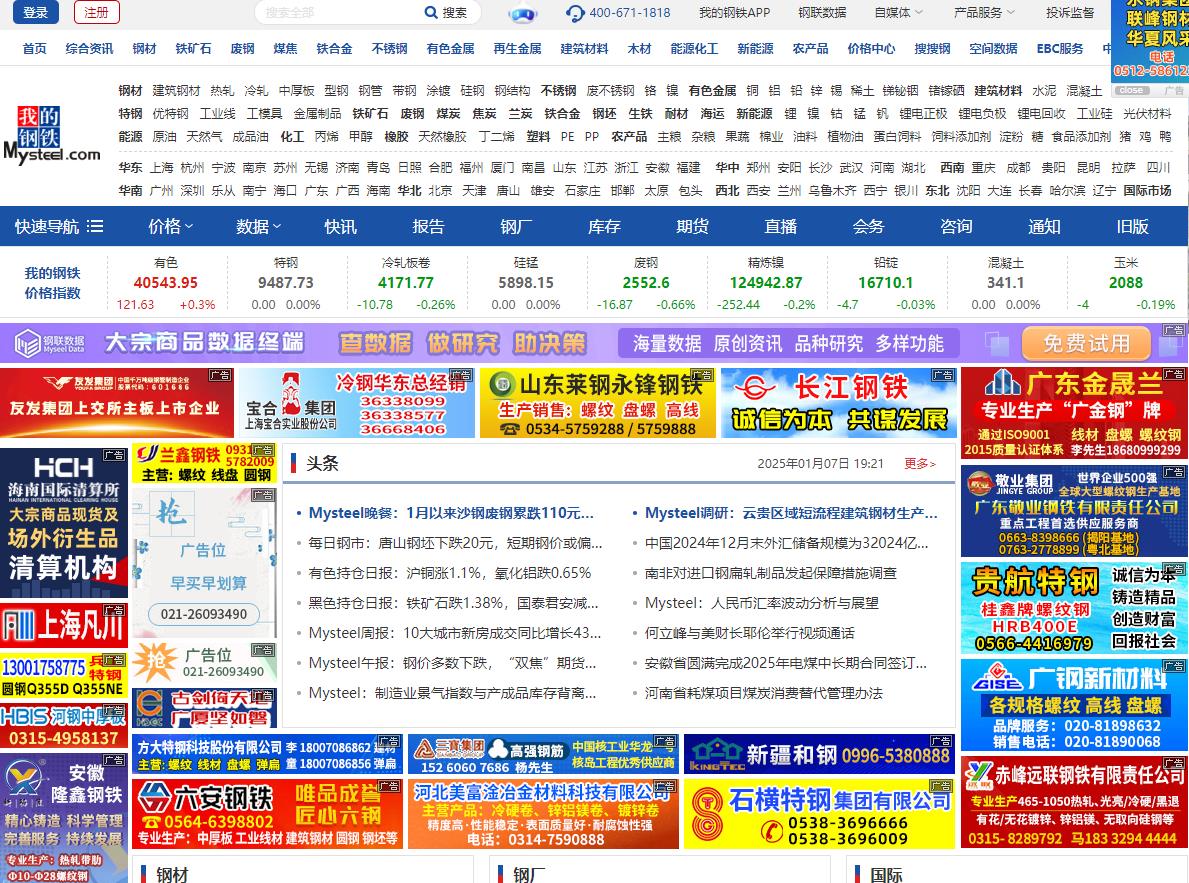Switch to the 直播 tab

click(x=780, y=226)
